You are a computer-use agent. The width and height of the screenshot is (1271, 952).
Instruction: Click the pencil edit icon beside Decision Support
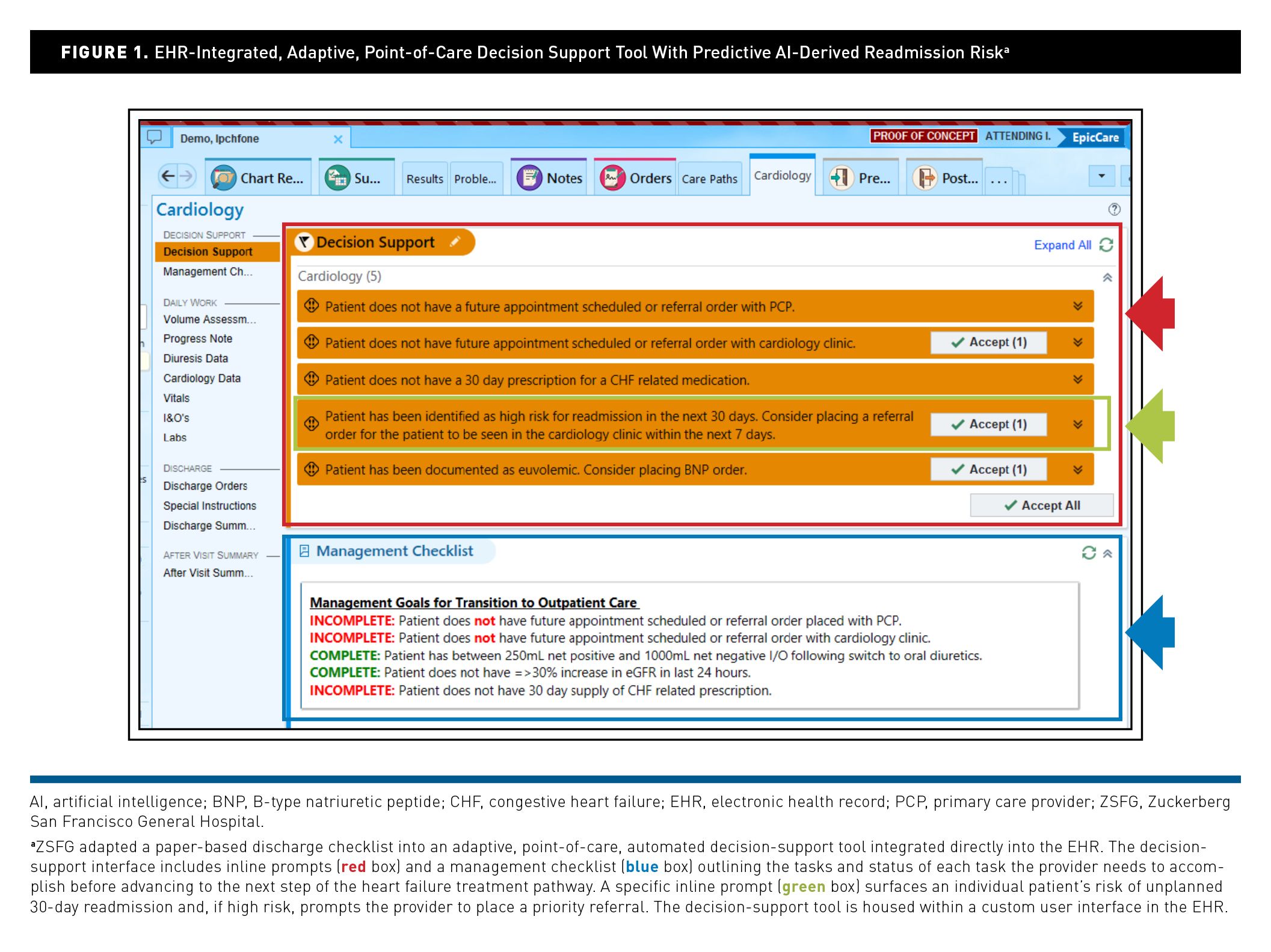(455, 242)
